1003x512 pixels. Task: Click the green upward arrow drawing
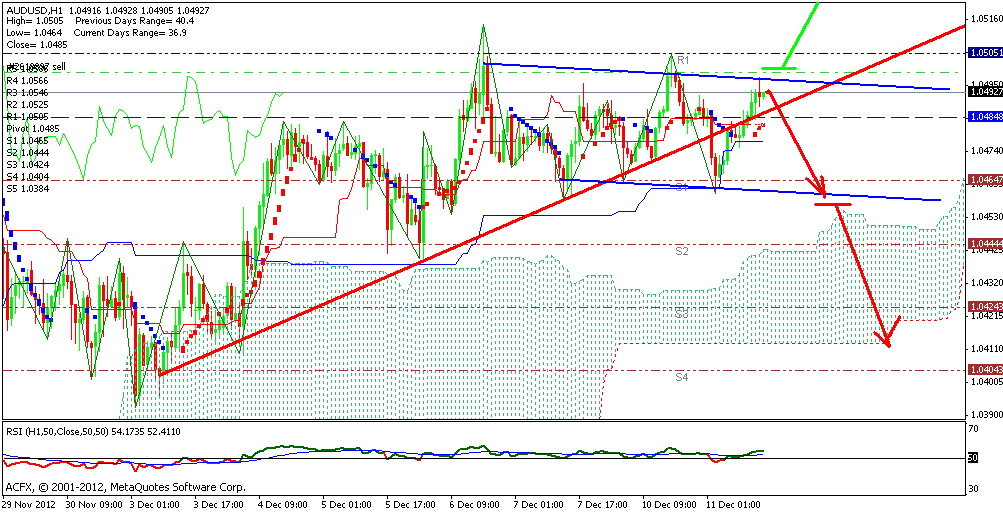pyautogui.click(x=800, y=34)
